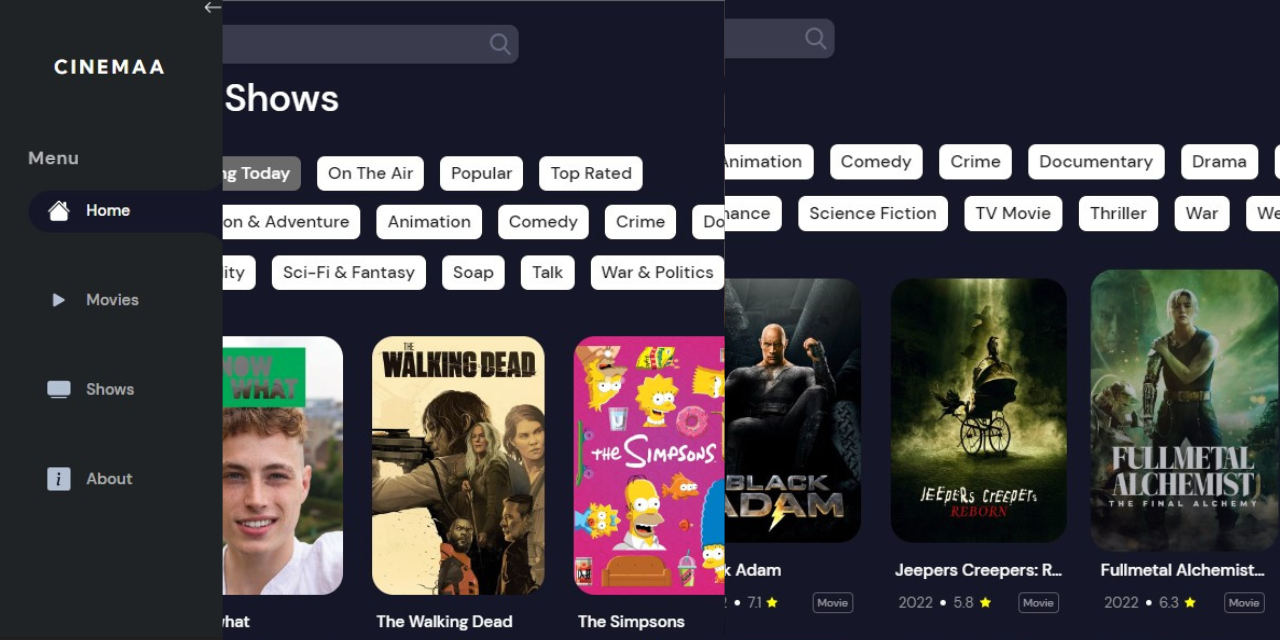The image size is (1280, 640).
Task: Click Movie badge under Jeepers Creepers
Action: pyautogui.click(x=1038, y=603)
